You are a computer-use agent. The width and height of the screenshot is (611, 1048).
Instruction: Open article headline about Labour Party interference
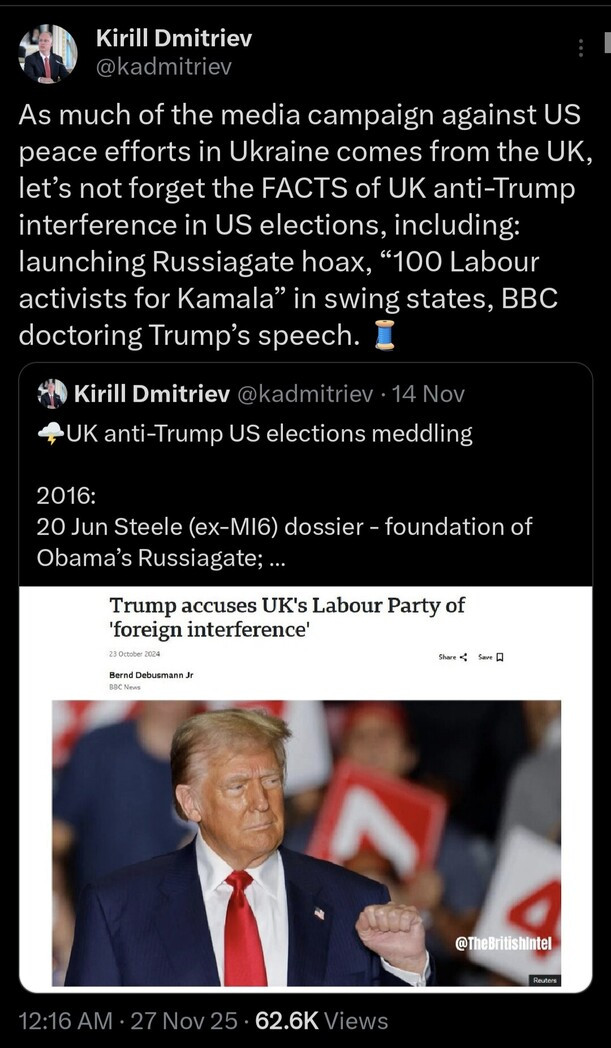[287, 617]
